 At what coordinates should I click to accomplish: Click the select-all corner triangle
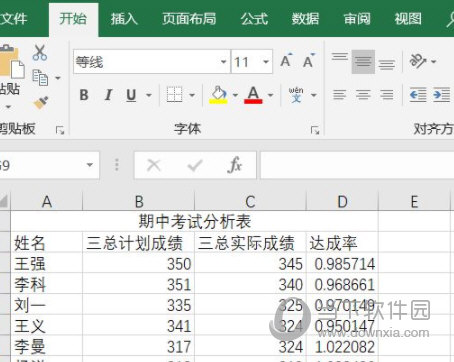click(x=5, y=201)
